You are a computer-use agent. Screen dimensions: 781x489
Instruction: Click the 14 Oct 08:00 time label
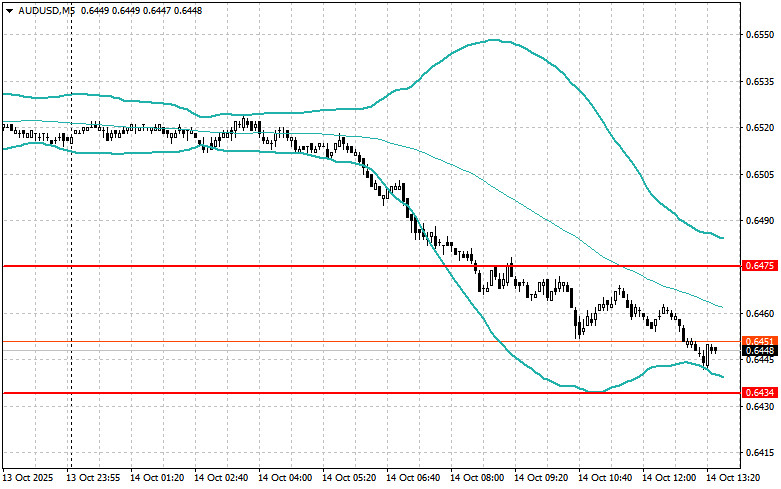pos(477,478)
